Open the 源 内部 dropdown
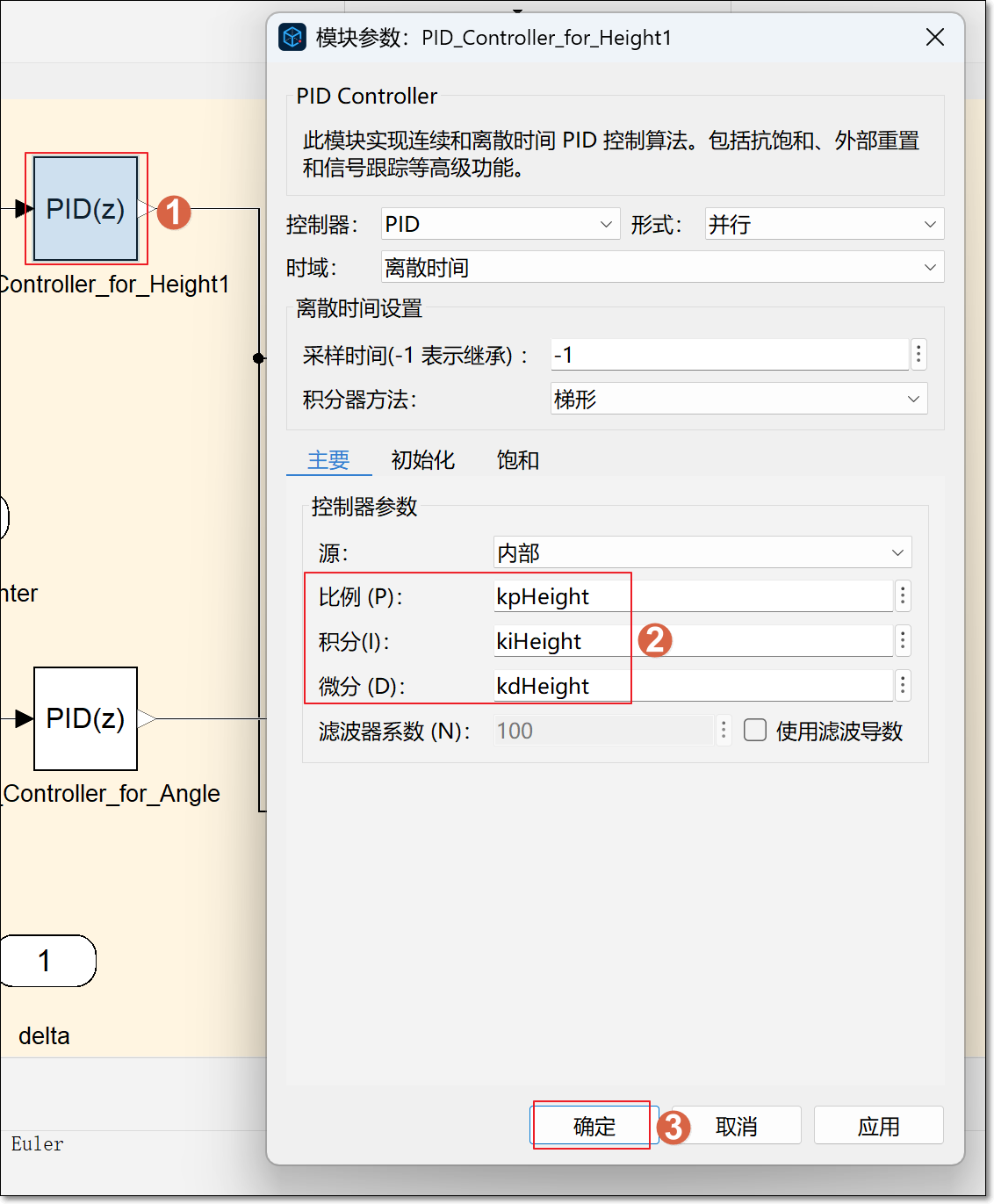The image size is (994, 1204). click(x=702, y=552)
